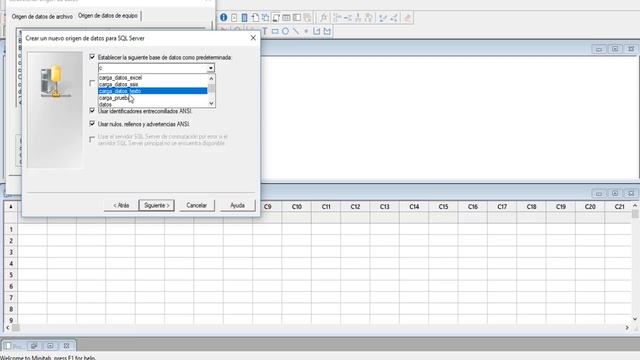Toggle the greyed 'Use el servidor SQL Server' checkbox
The height and width of the screenshot is (360, 640).
92,140
